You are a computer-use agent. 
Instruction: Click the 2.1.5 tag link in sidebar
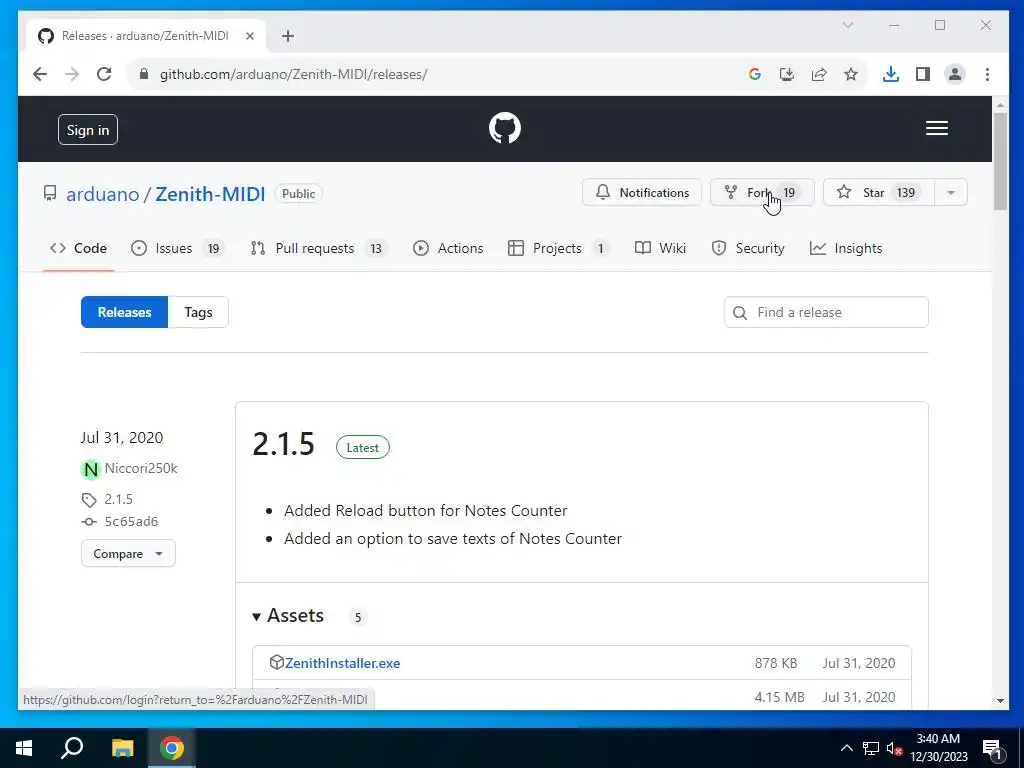coord(118,500)
